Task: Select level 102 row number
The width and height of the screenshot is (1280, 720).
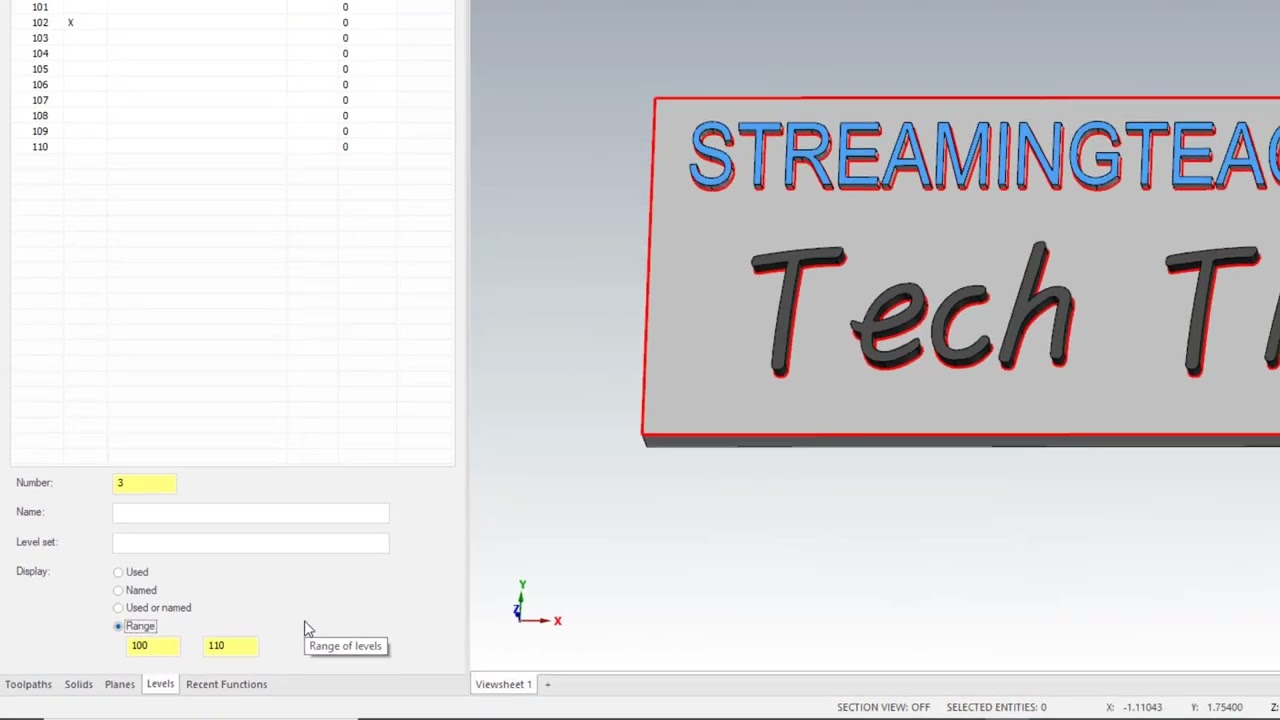Action: tap(40, 22)
